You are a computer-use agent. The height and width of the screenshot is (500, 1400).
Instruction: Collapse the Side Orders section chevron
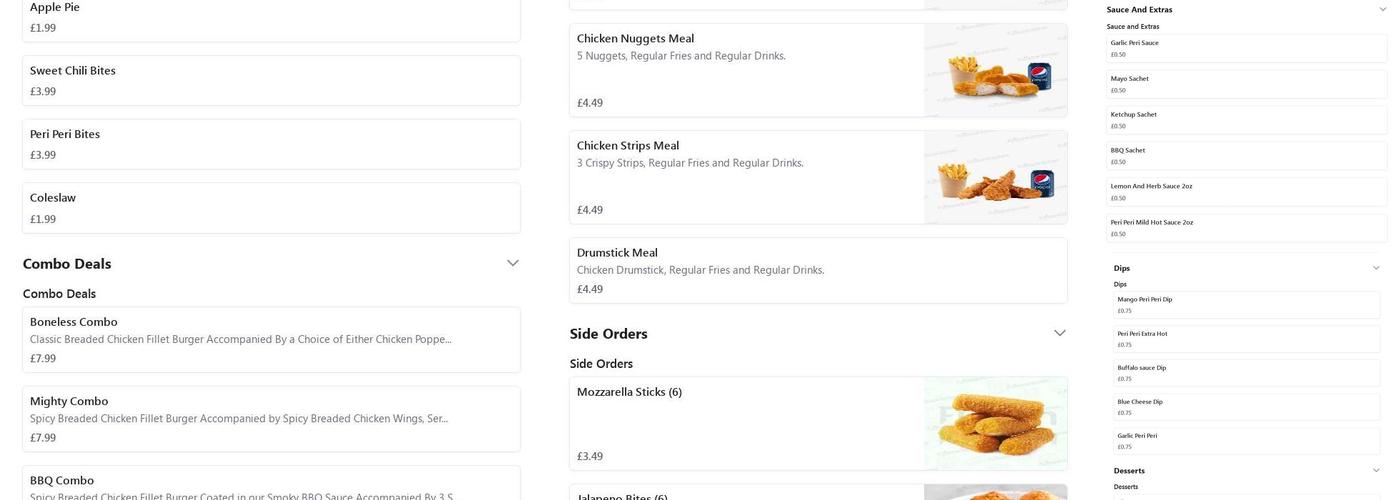(x=1059, y=333)
